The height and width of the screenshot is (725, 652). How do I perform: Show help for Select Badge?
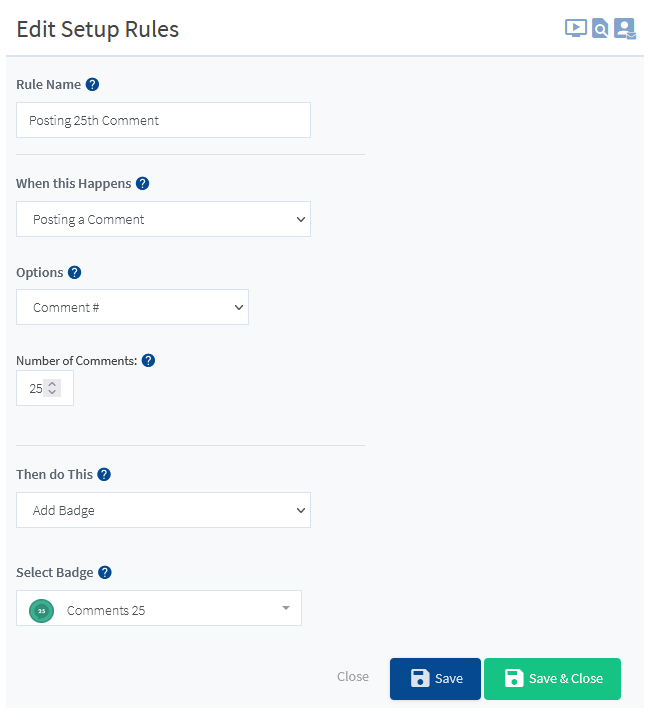pyautogui.click(x=105, y=572)
